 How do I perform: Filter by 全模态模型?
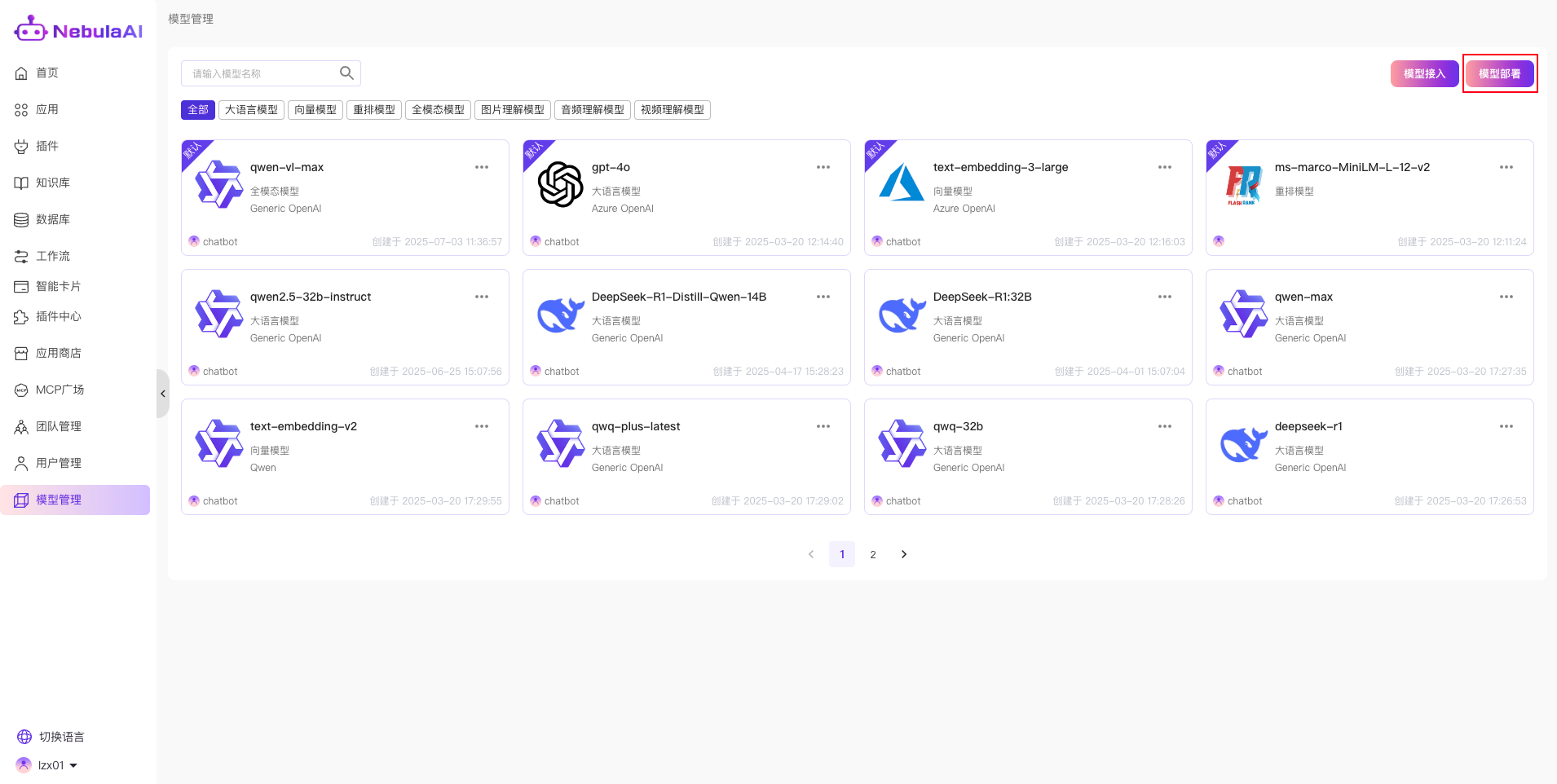[438, 110]
